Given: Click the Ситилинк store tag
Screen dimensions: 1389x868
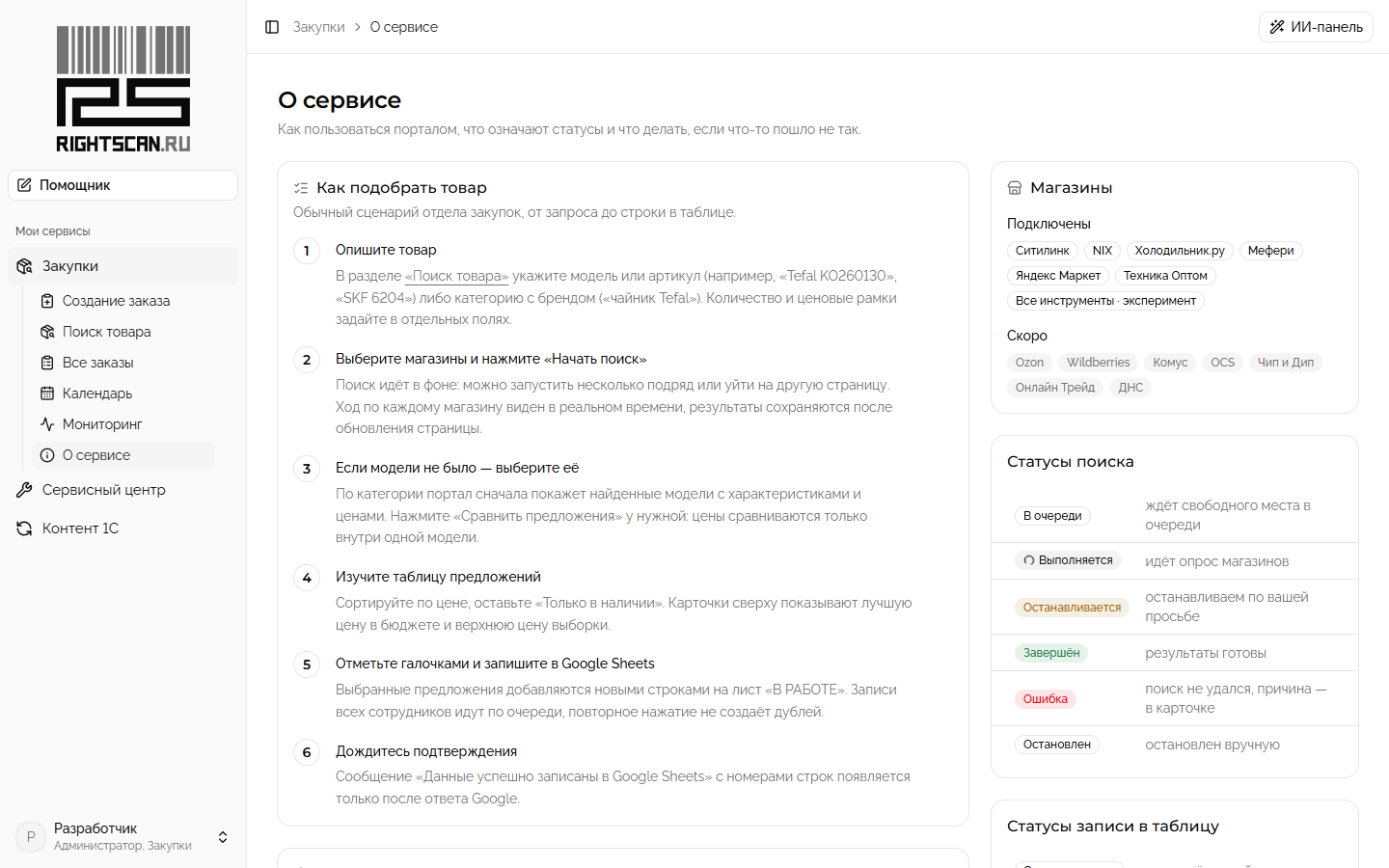Looking at the screenshot, I should [x=1042, y=251].
